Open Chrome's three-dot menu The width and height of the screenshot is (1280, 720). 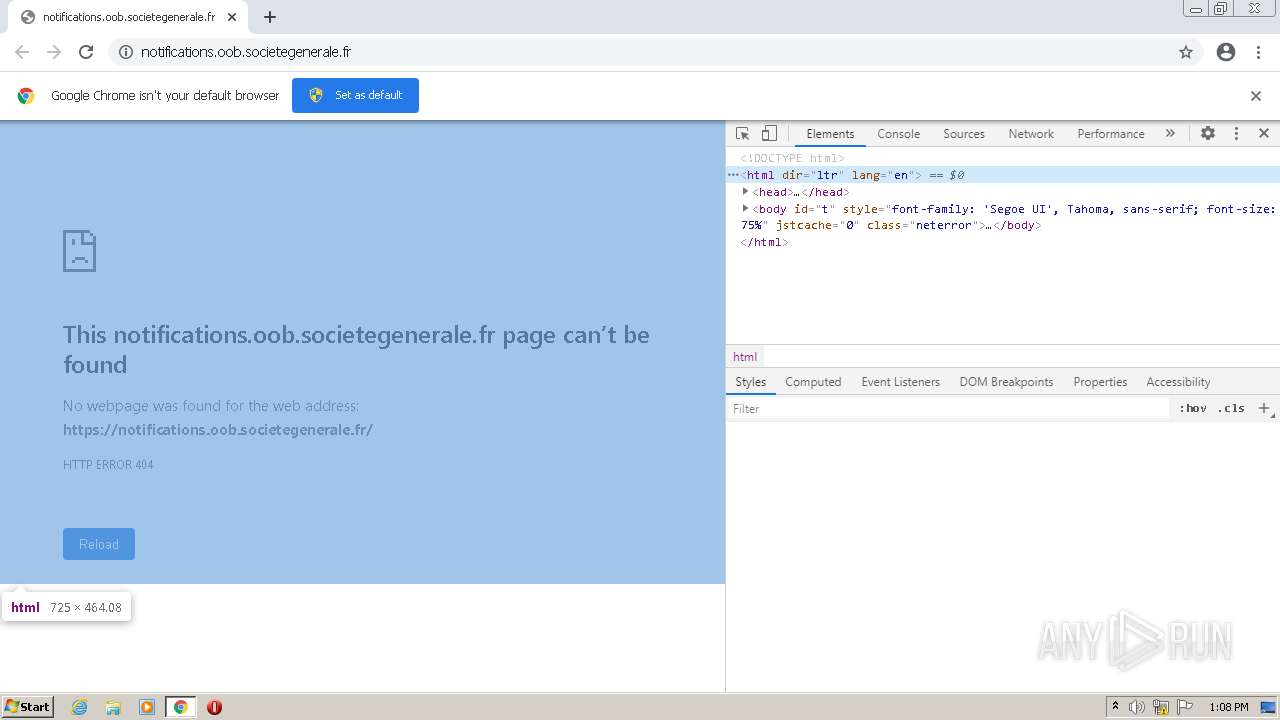pos(1259,52)
